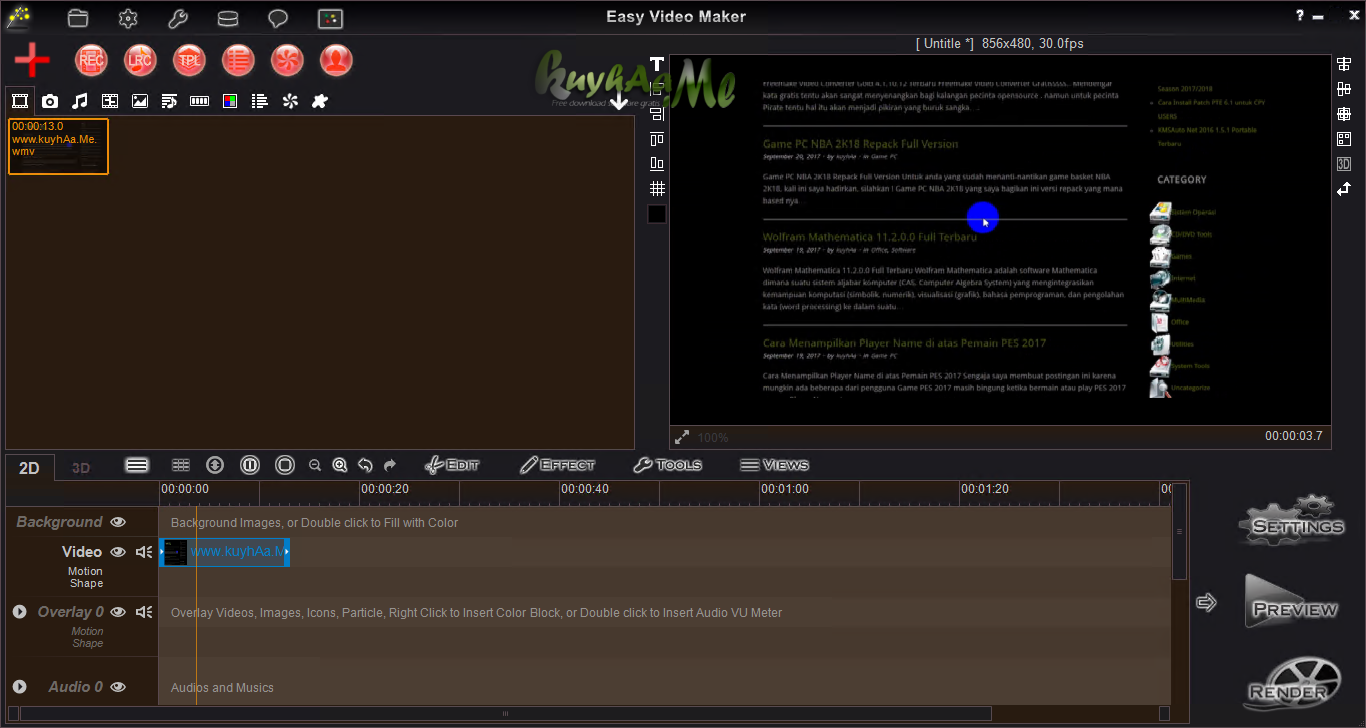Zoom in the timeline with plus magnifier
Screen dimensions: 1366x728
[340, 465]
